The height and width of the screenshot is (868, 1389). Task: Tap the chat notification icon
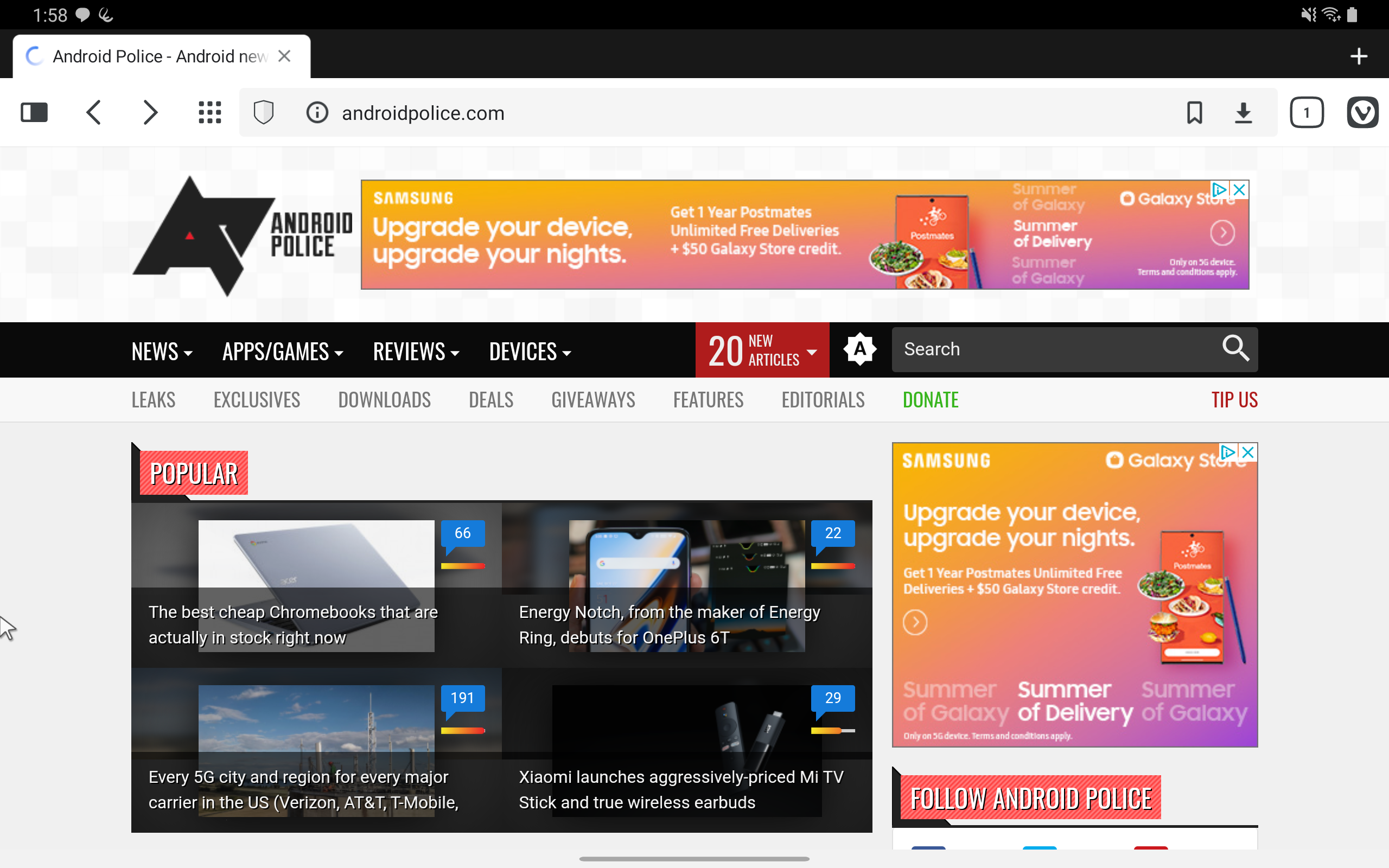[82, 15]
